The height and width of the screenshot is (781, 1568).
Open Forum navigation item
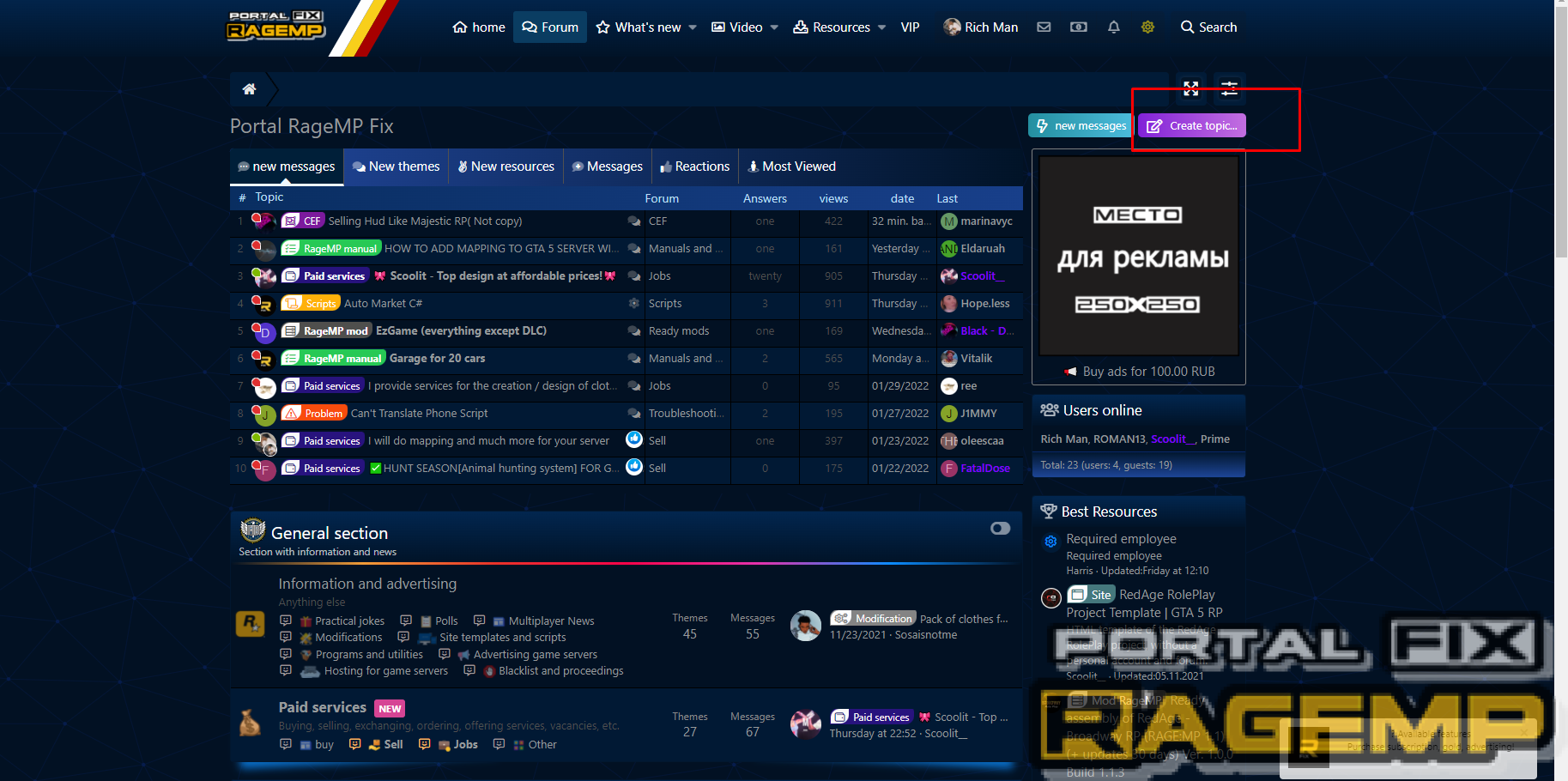pos(550,27)
